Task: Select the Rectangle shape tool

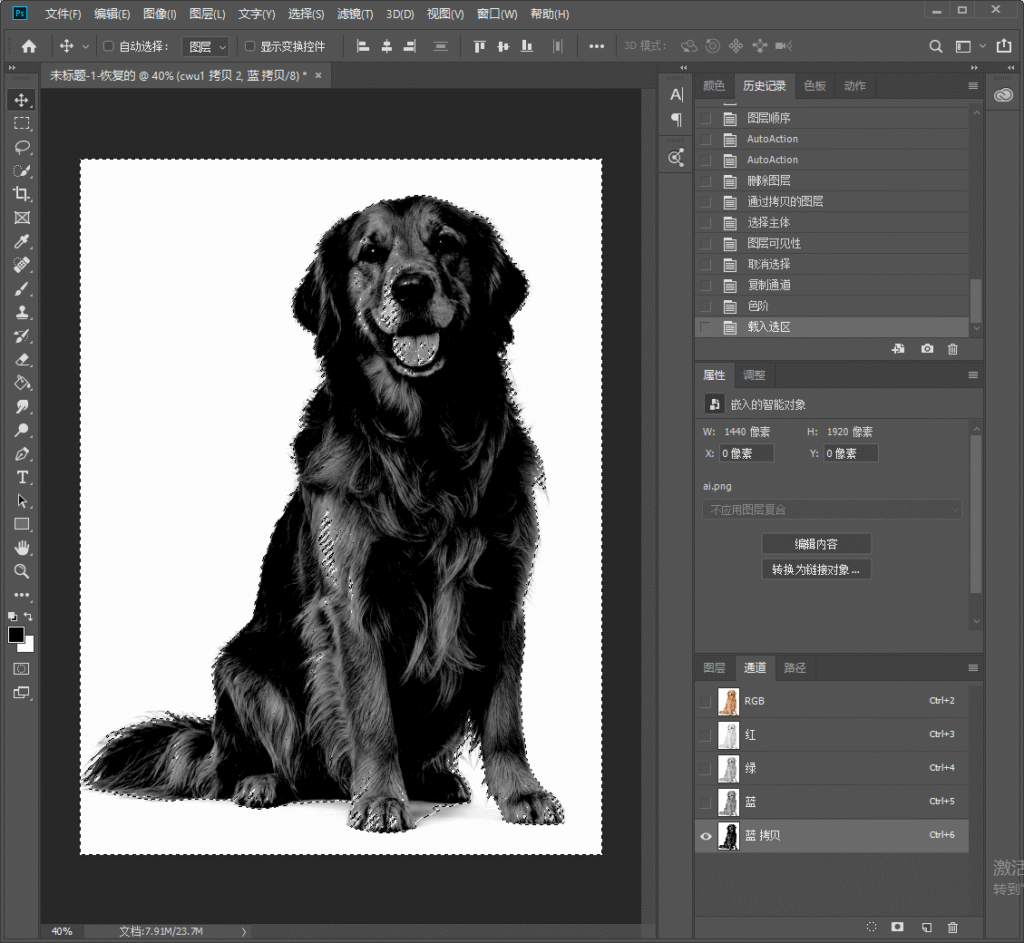Action: (x=22, y=524)
